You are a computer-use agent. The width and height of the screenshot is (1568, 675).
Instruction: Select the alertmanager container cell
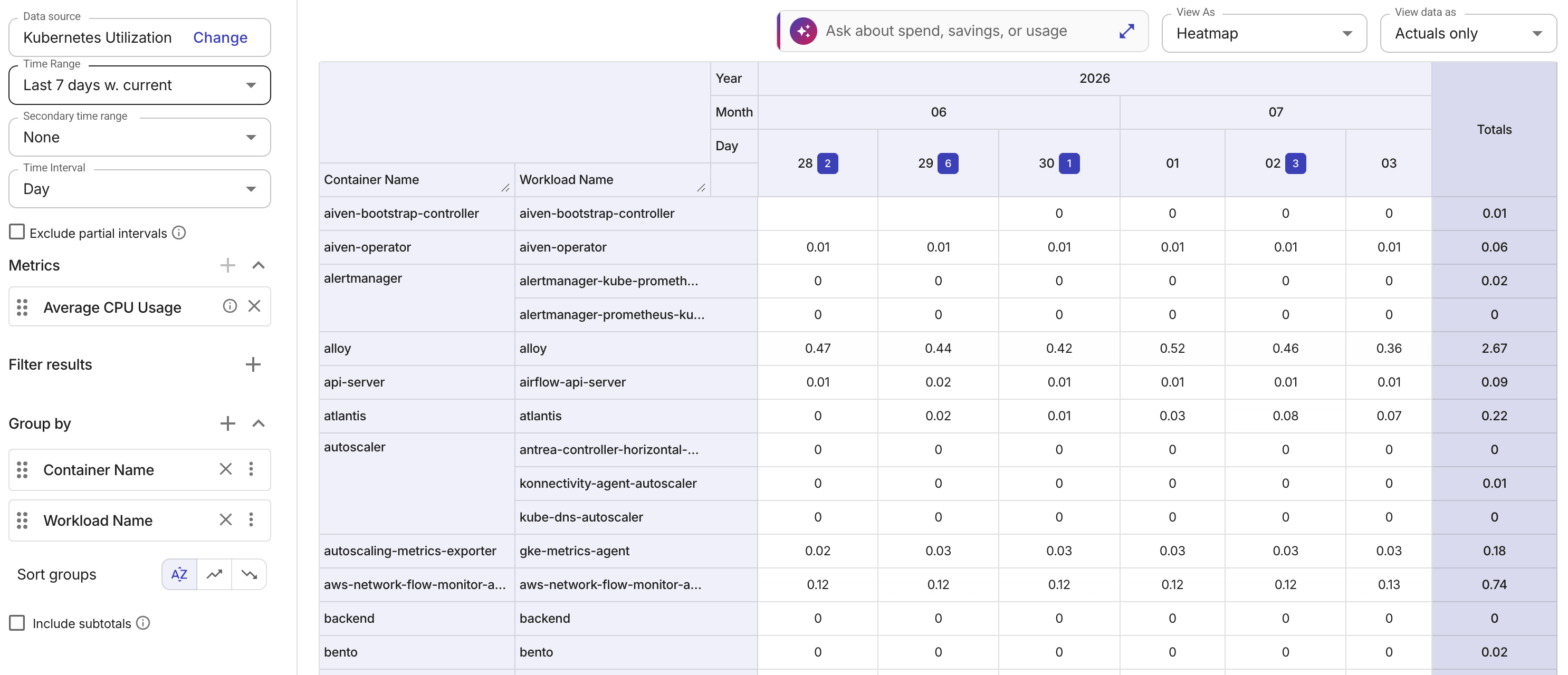[416, 298]
